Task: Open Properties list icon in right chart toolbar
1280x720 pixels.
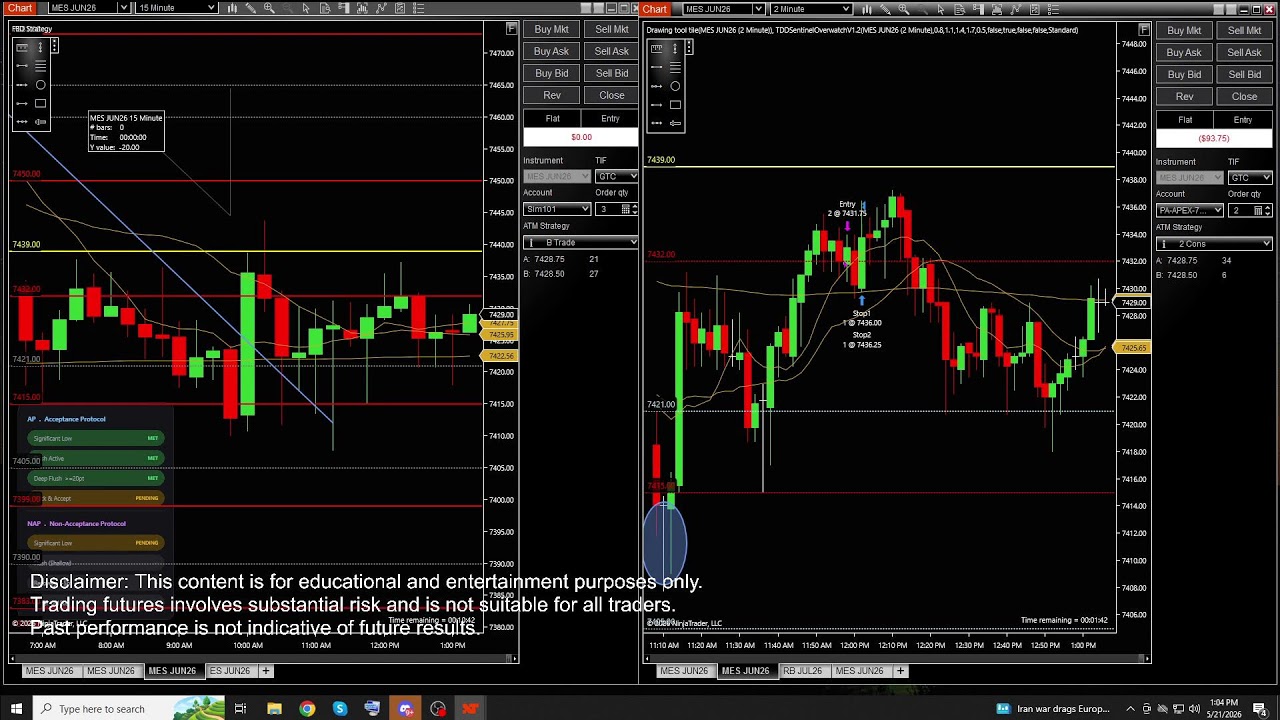Action: pos(1053,9)
